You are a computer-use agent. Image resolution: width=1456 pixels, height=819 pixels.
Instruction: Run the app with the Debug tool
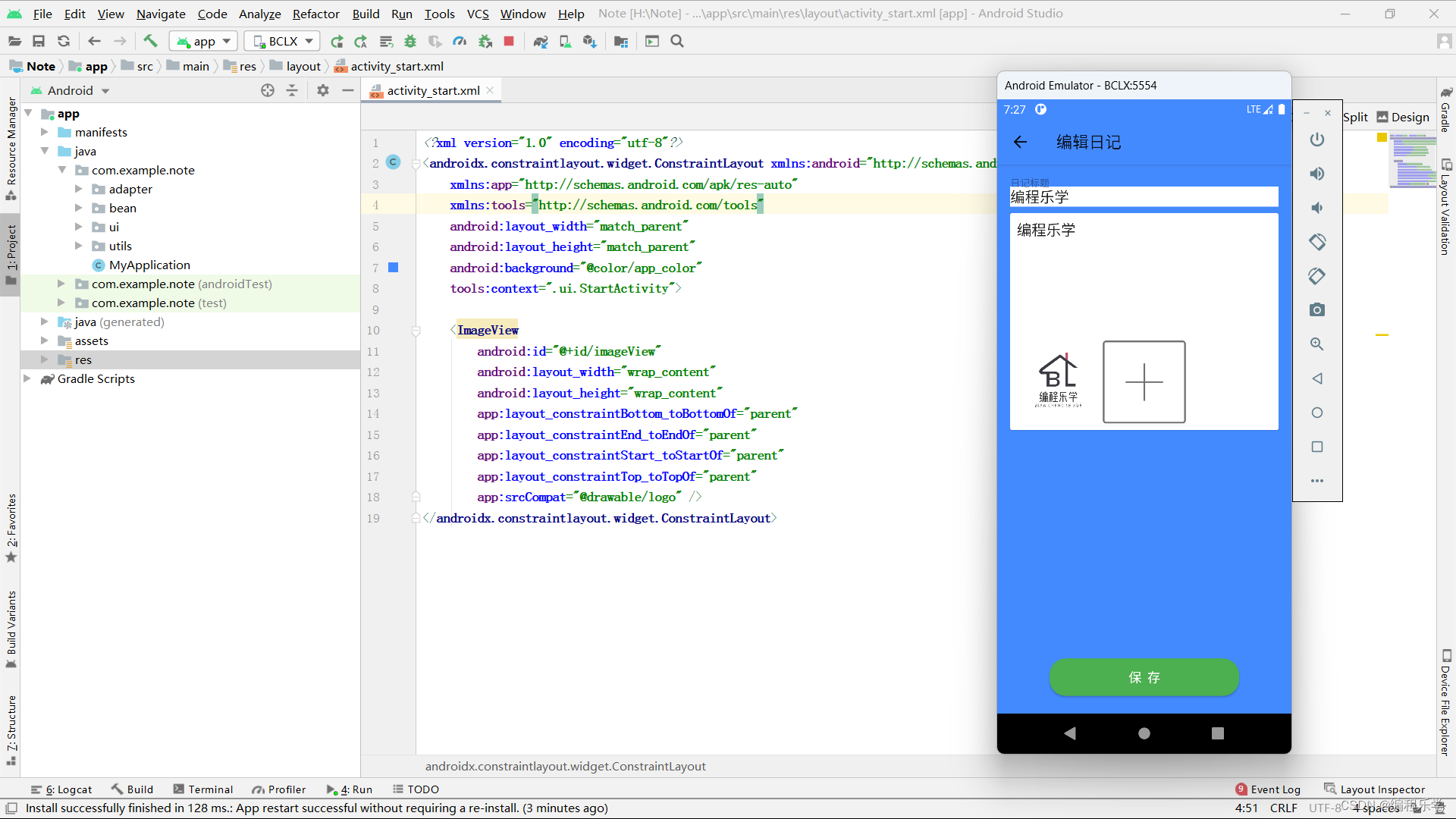[410, 41]
